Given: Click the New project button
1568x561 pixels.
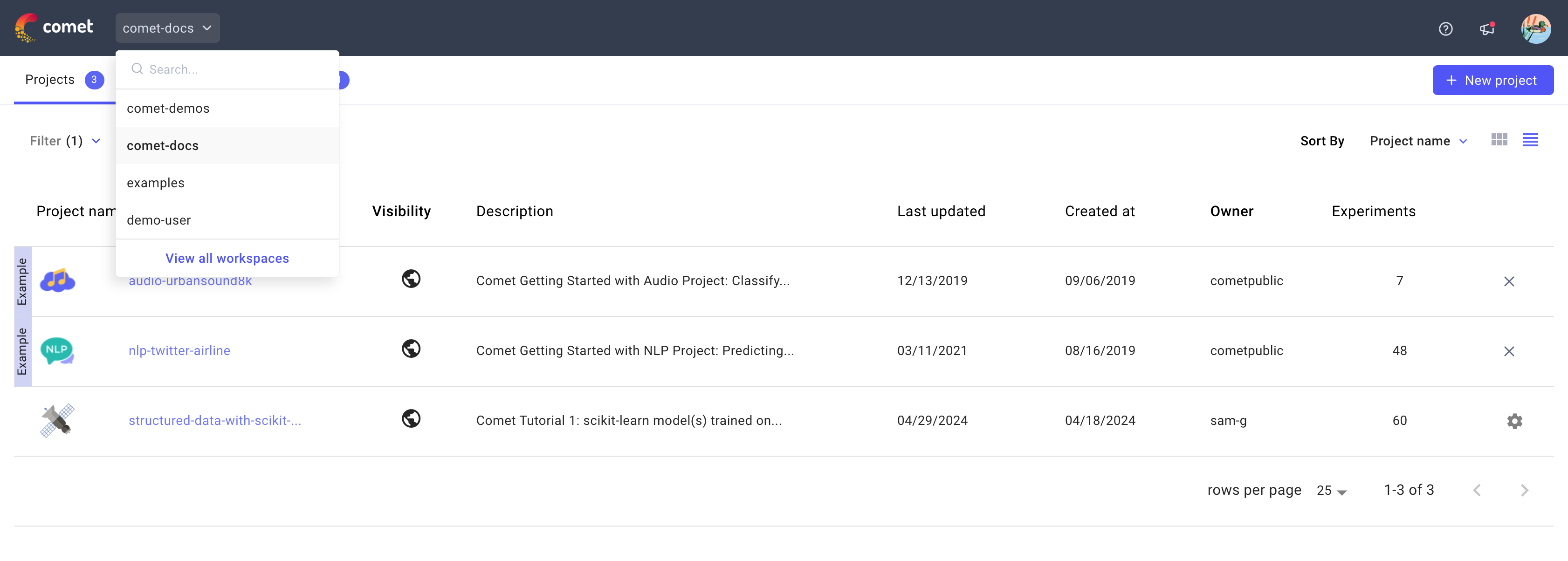Looking at the screenshot, I should point(1492,80).
